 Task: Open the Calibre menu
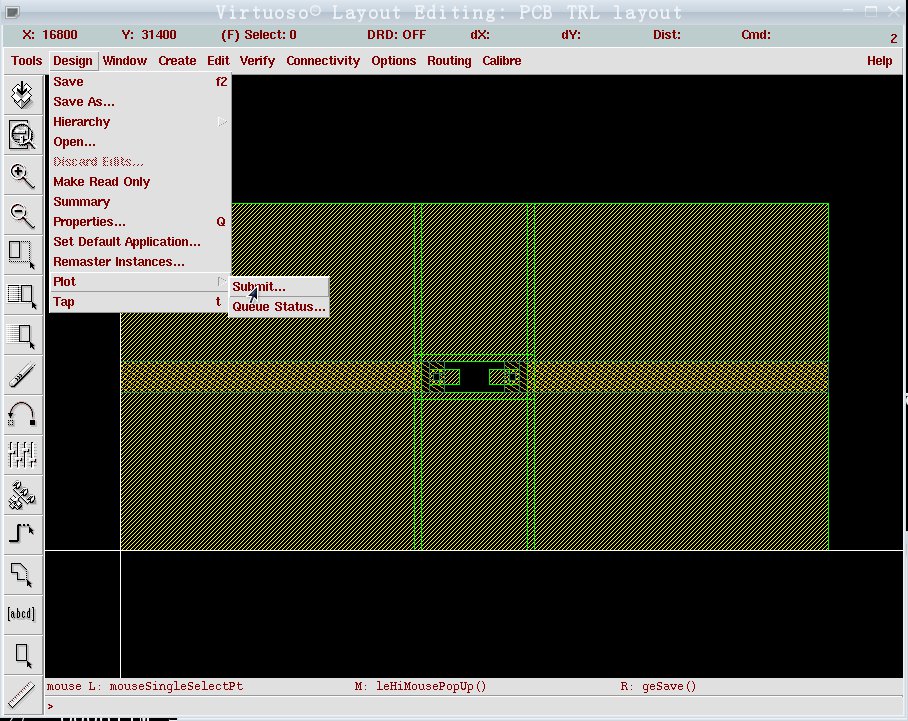point(501,61)
